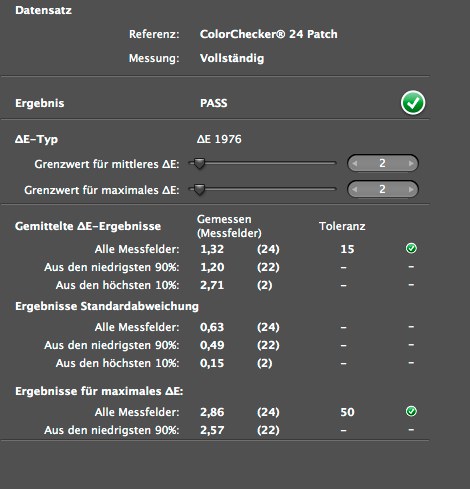Click the tolerance value '50'
This screenshot has height=489, width=470.
(347, 412)
